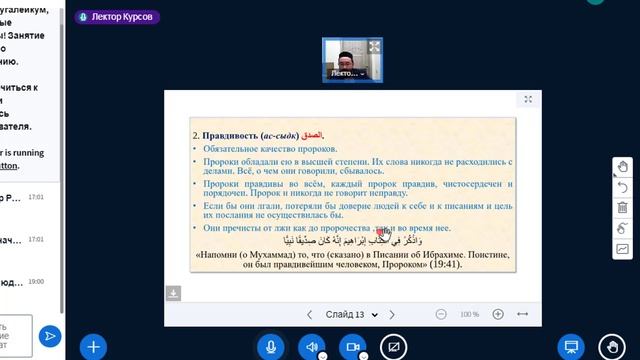Click the presentation restore button

click(571, 347)
